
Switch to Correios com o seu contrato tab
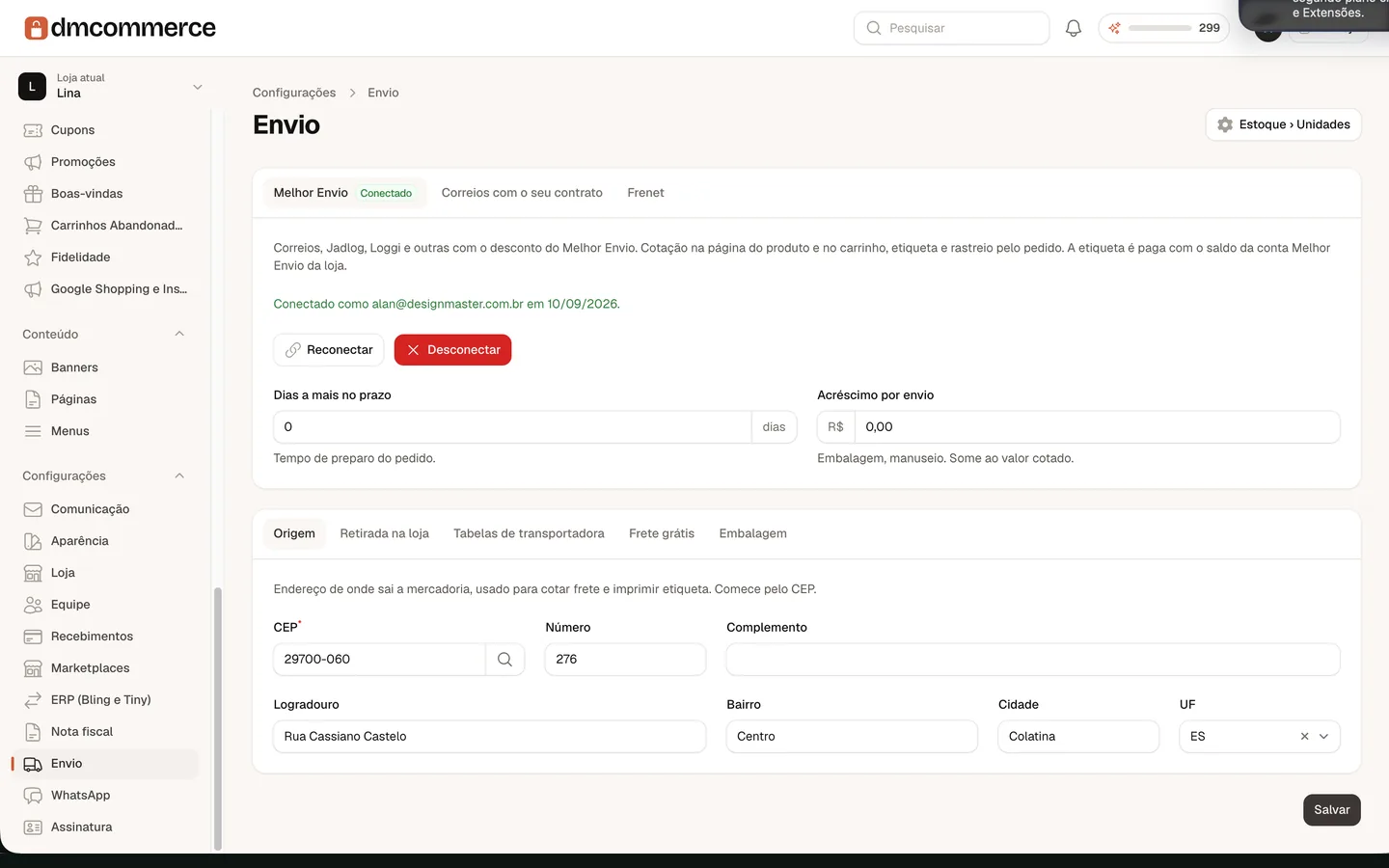[522, 193]
